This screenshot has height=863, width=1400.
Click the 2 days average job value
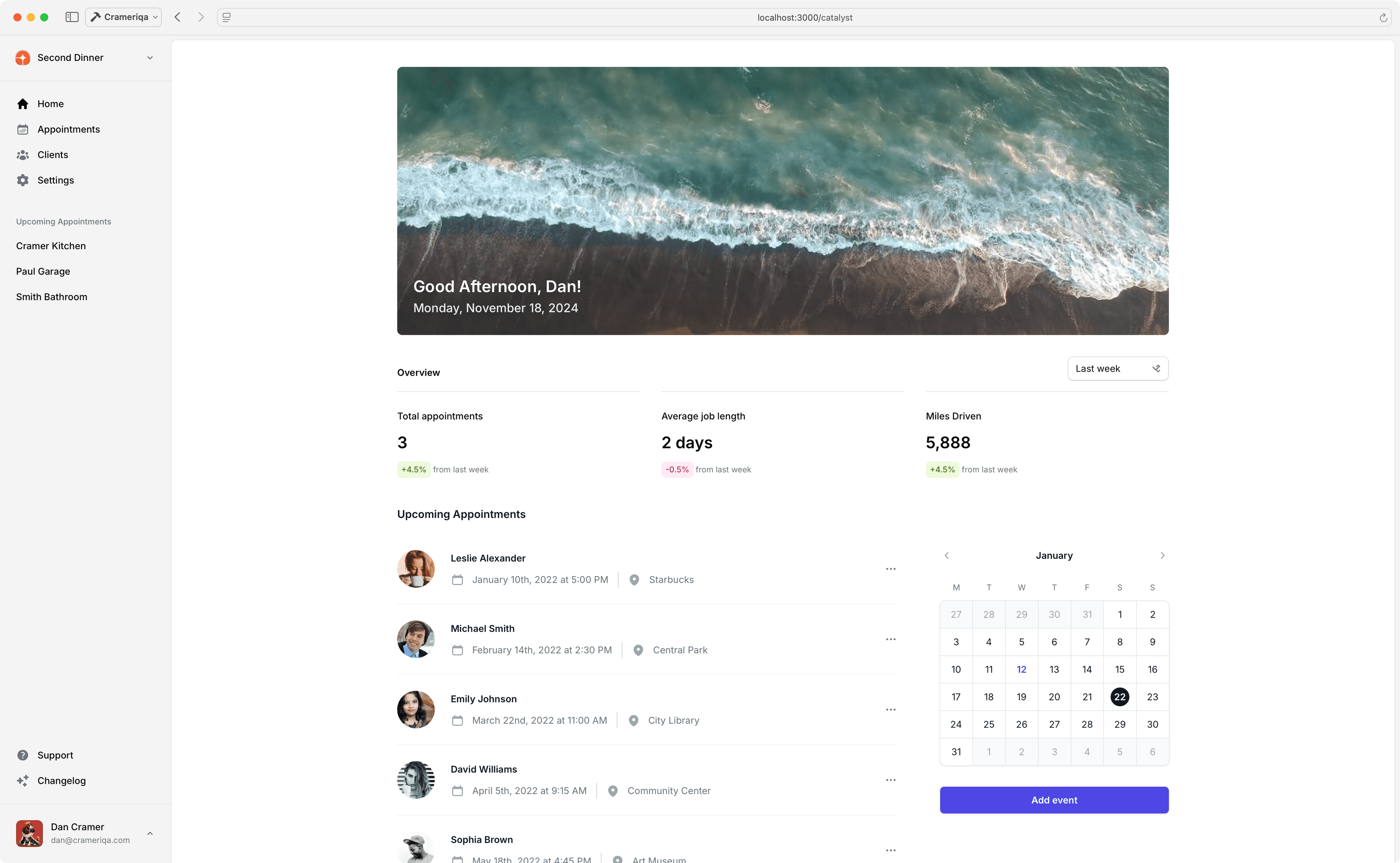tap(687, 443)
